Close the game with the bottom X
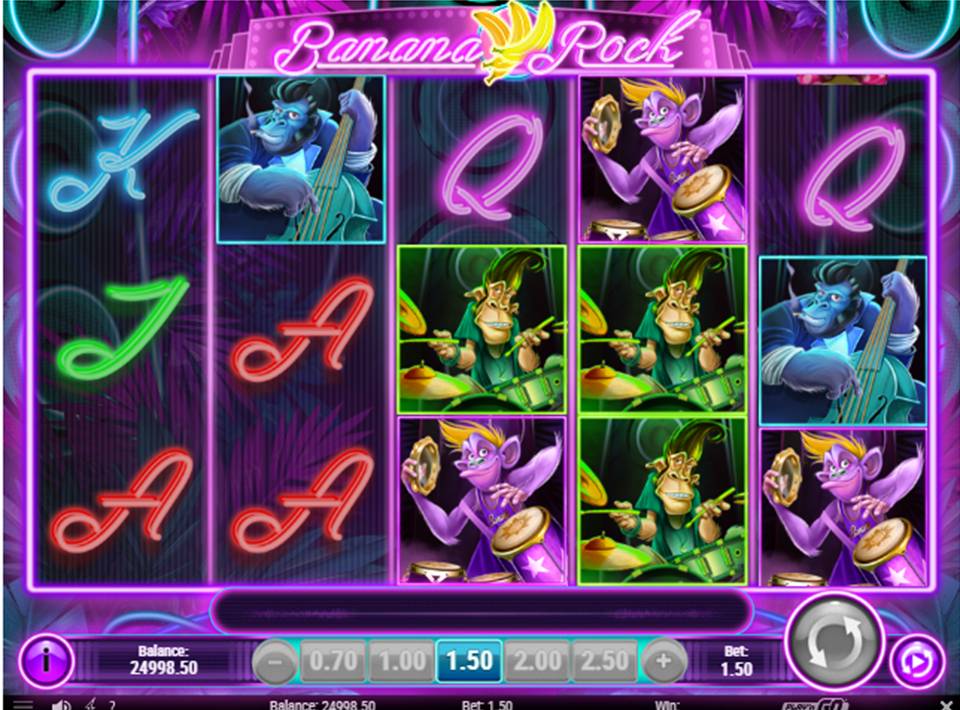 click(x=947, y=704)
